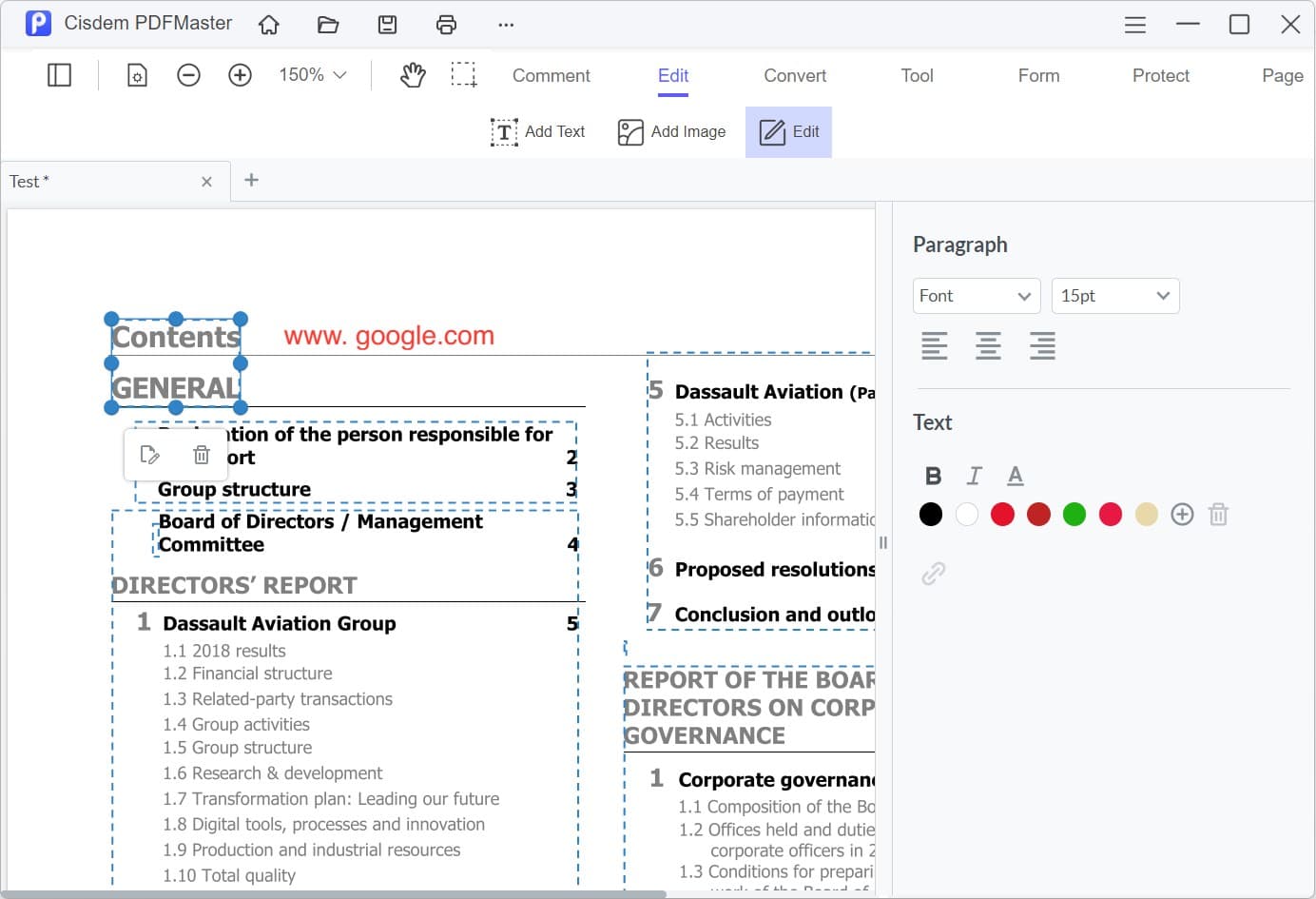
Task: Open the 15pt font size dropdown
Action: coord(1114,296)
